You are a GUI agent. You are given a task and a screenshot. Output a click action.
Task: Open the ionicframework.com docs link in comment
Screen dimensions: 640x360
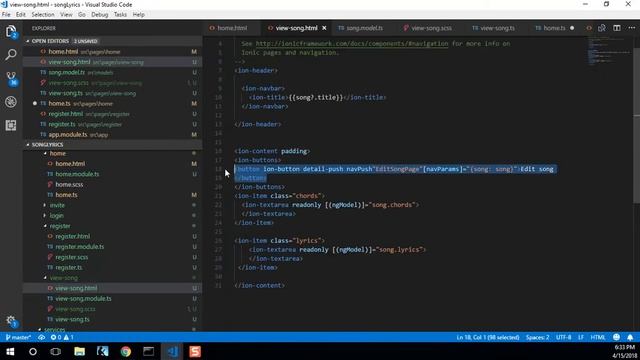[351, 44]
